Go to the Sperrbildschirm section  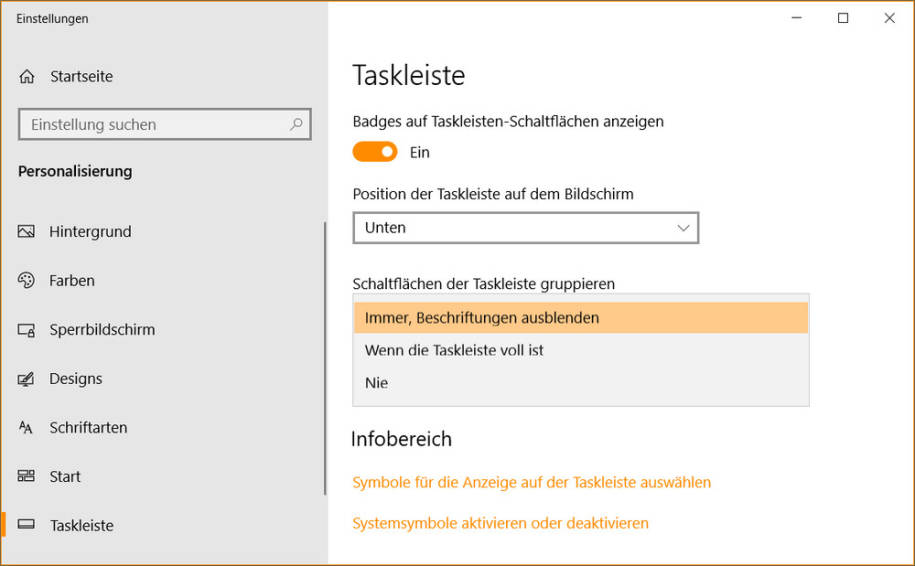(102, 330)
